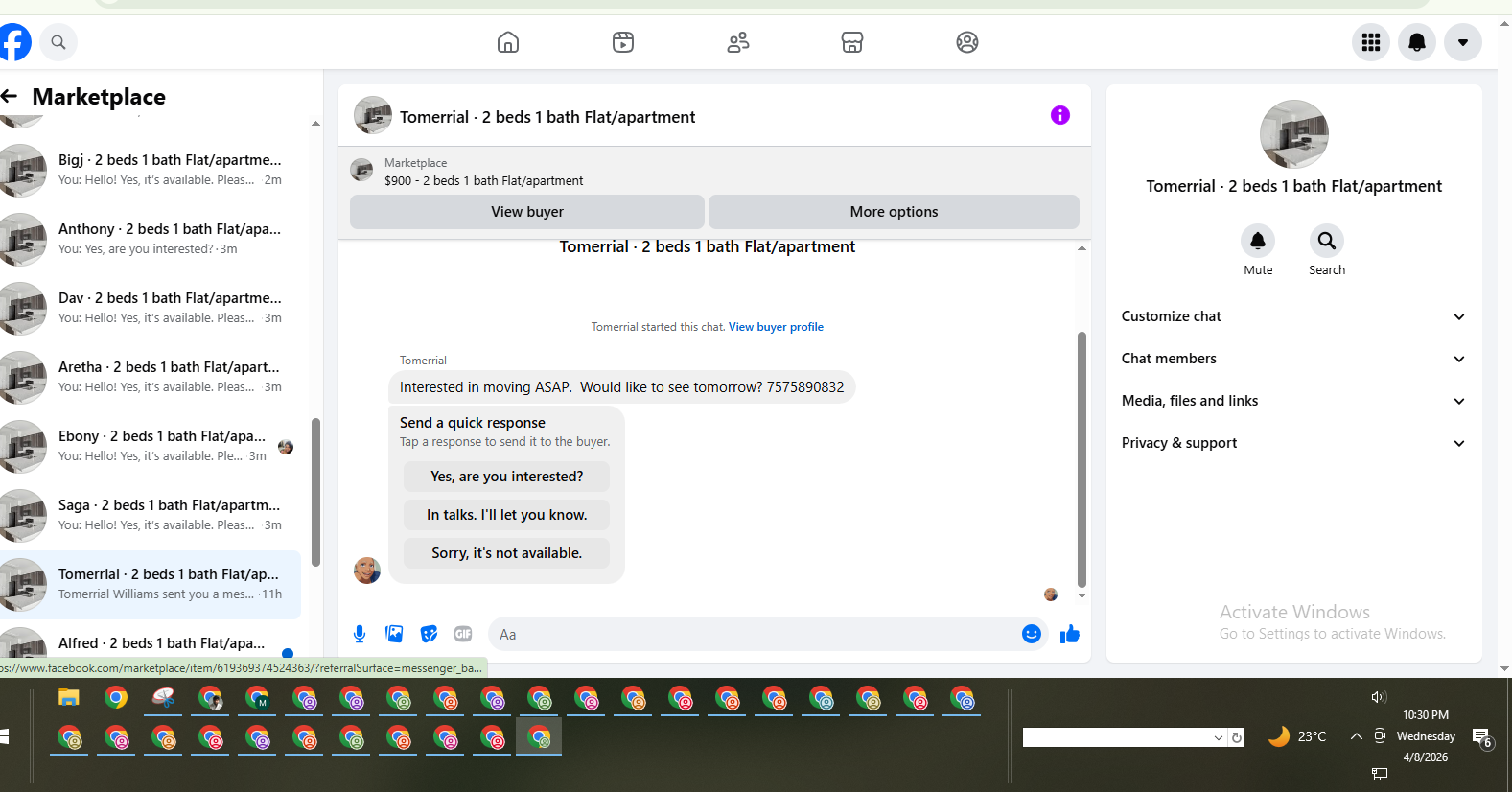This screenshot has height=792, width=1512.
Task: Open the apps grid menu icon
Action: tap(1371, 42)
